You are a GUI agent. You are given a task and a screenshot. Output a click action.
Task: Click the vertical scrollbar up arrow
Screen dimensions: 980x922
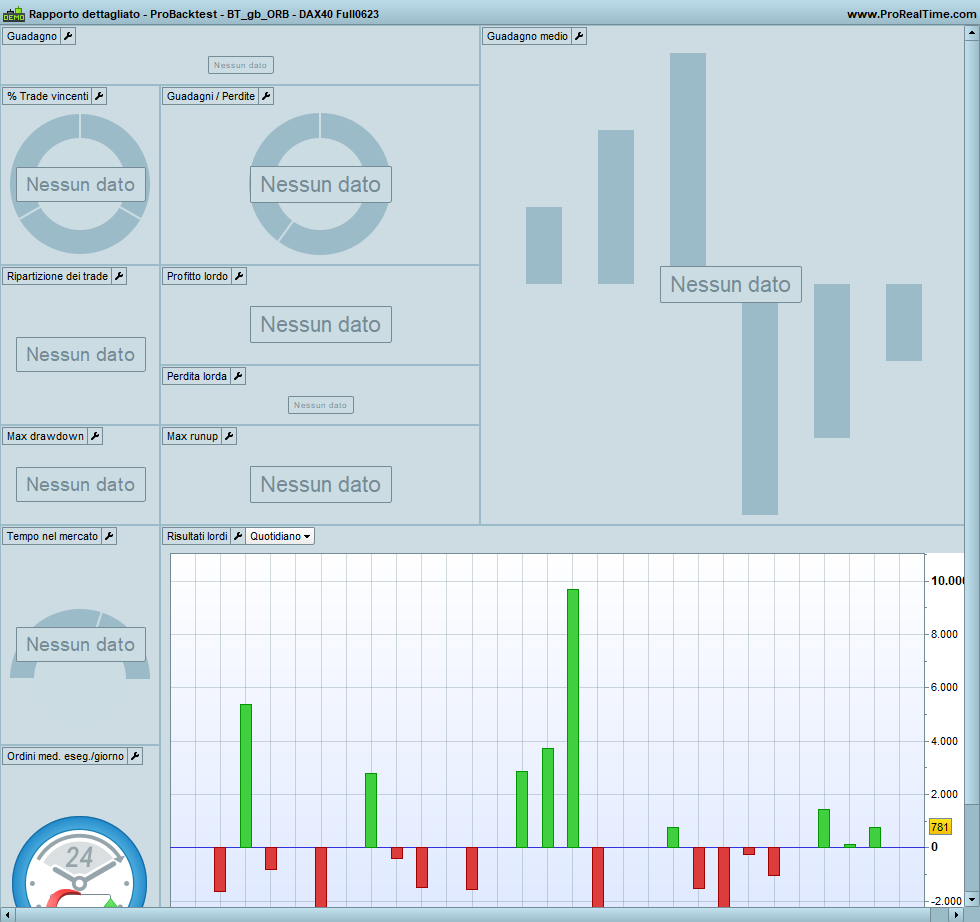point(972,33)
